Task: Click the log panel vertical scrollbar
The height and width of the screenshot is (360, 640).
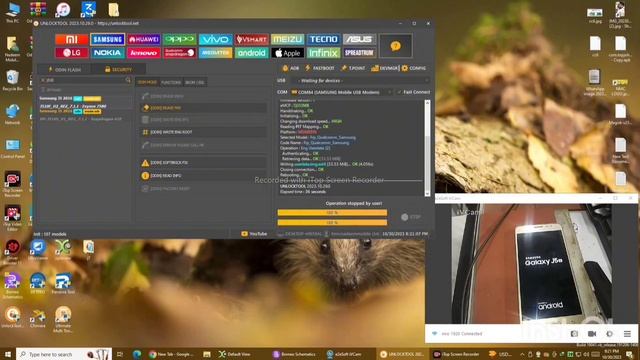Action: pyautogui.click(x=427, y=148)
